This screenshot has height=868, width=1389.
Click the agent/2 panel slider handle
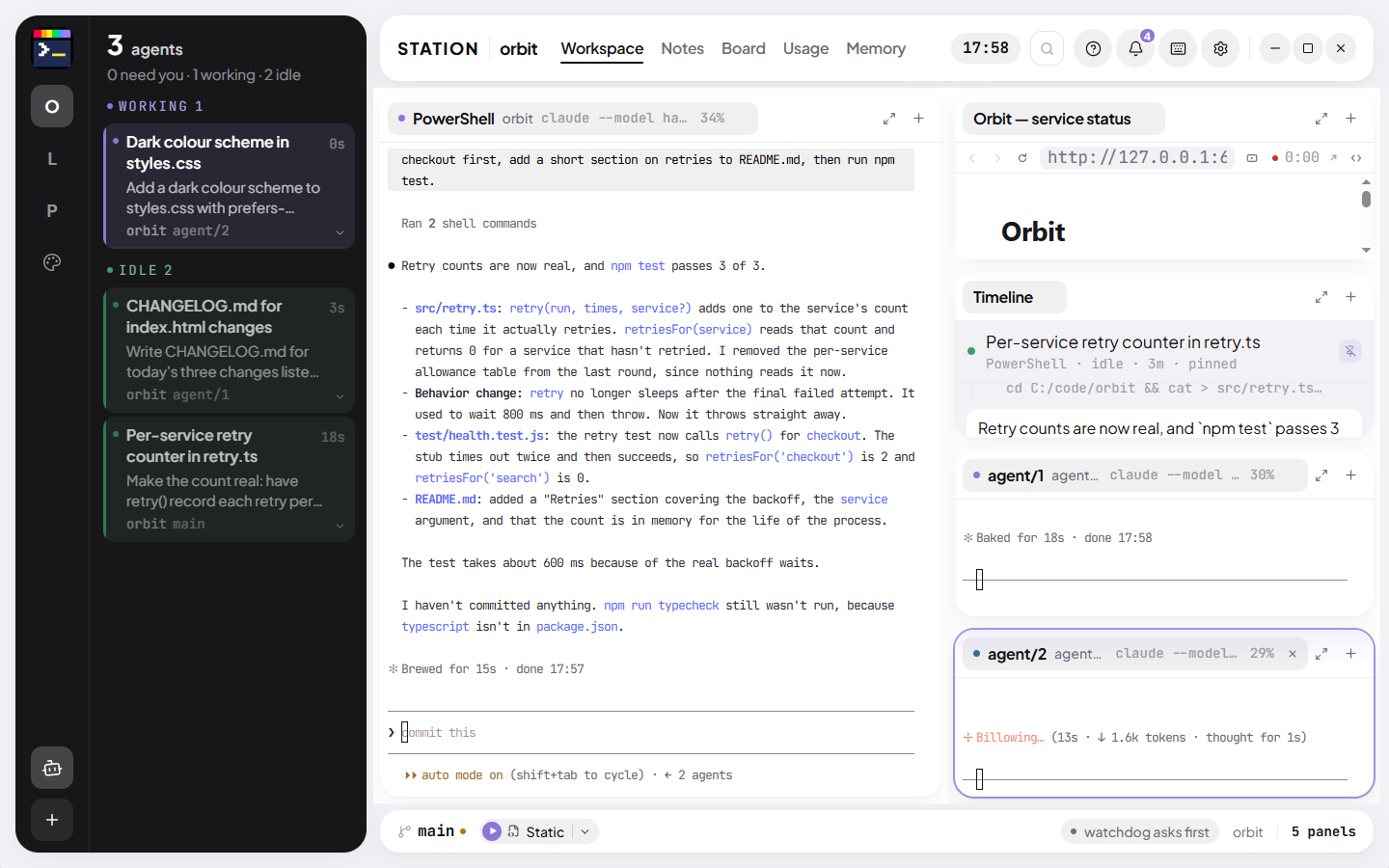coord(979,779)
